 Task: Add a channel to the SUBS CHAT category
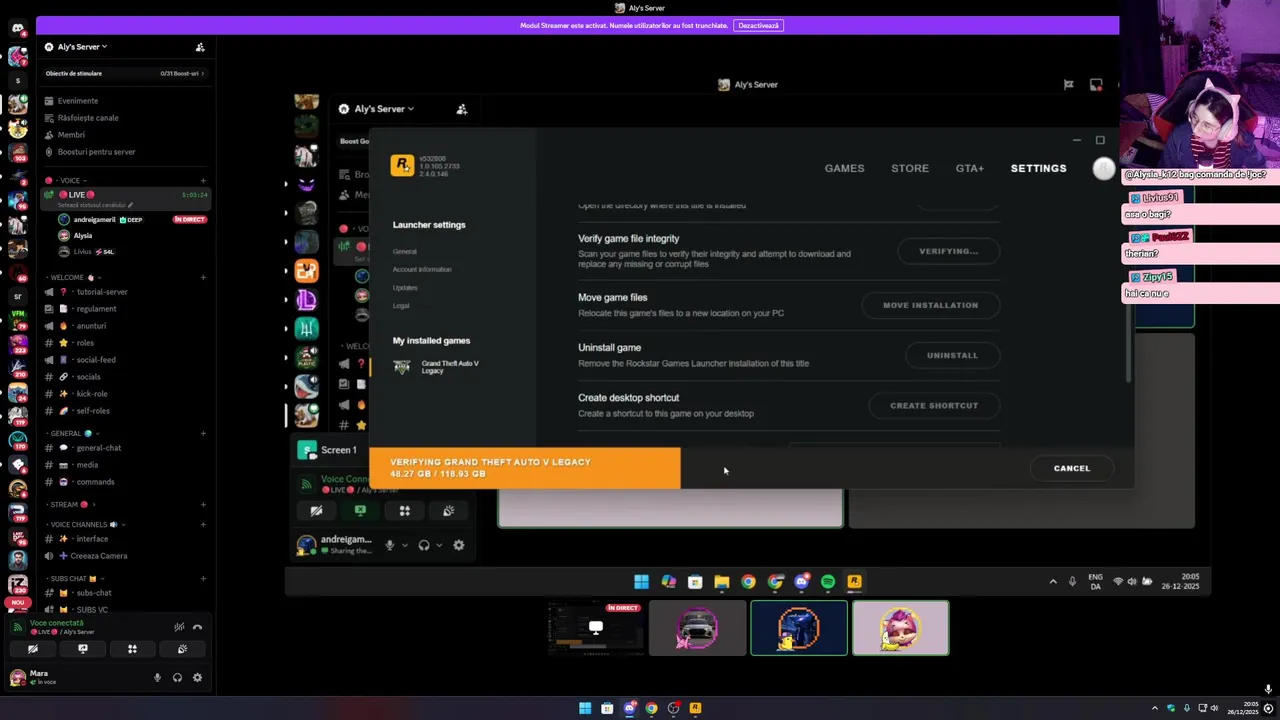coord(203,578)
